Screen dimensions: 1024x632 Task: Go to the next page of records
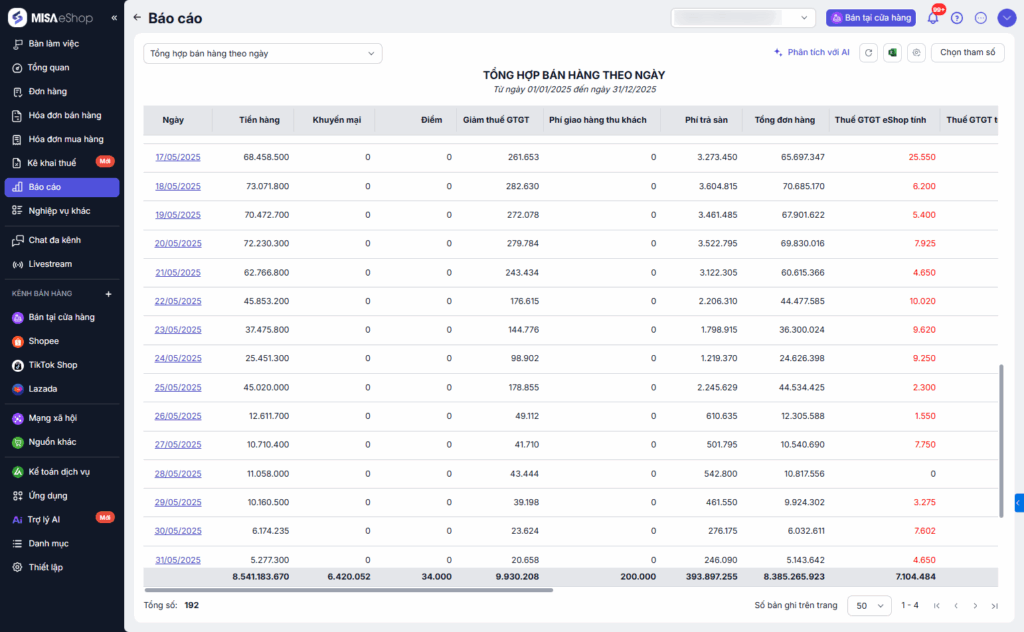pyautogui.click(x=975, y=606)
